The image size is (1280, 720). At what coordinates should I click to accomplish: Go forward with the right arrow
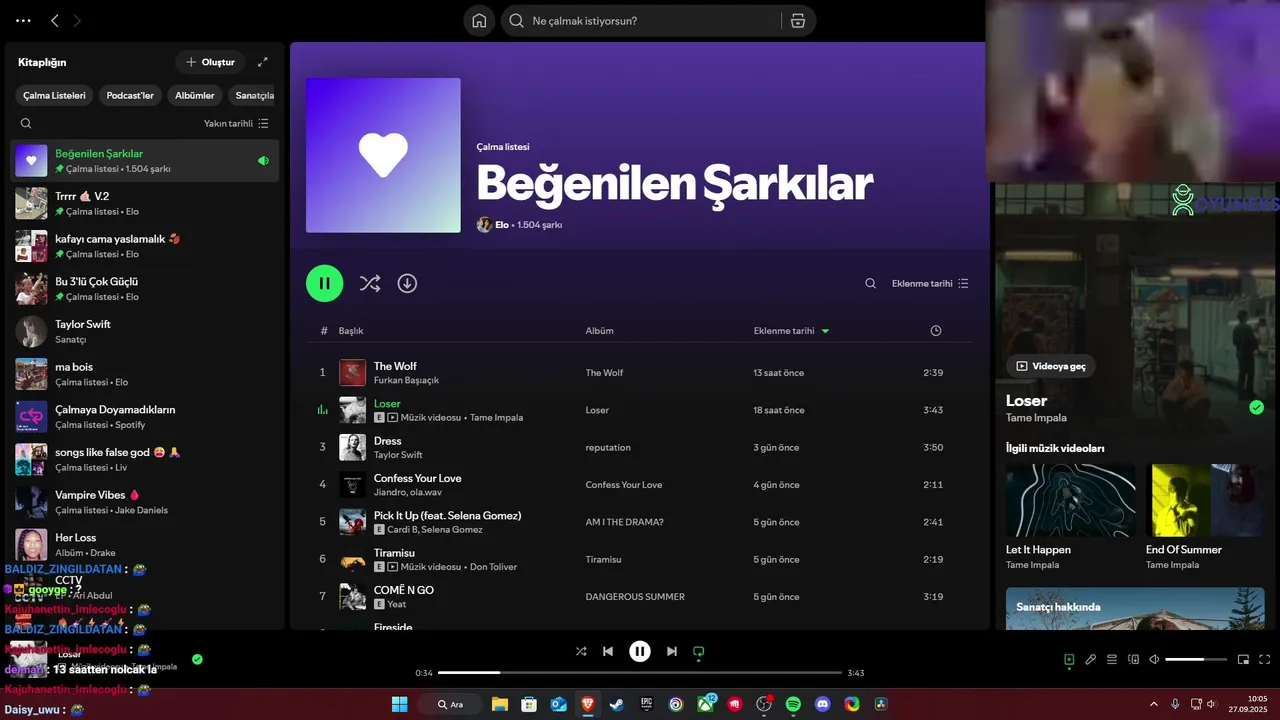77,21
